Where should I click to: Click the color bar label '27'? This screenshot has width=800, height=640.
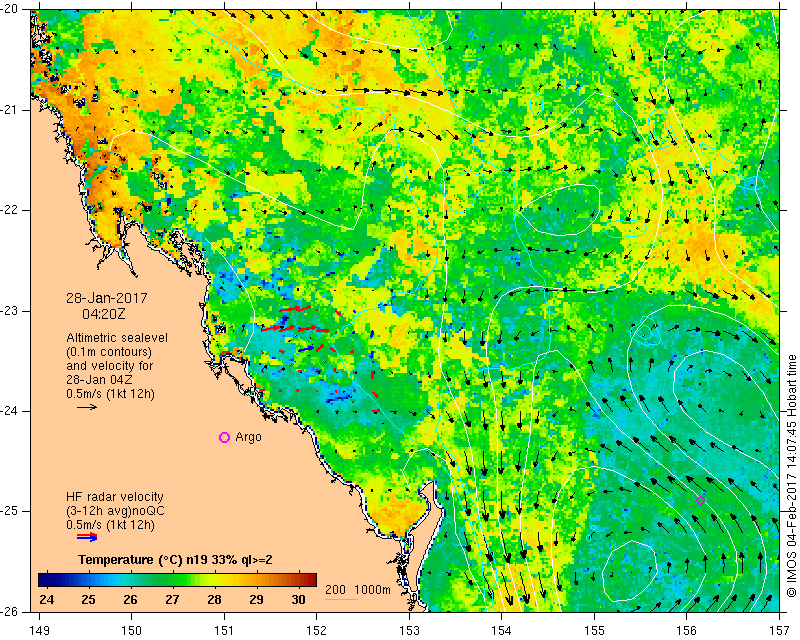[x=172, y=599]
